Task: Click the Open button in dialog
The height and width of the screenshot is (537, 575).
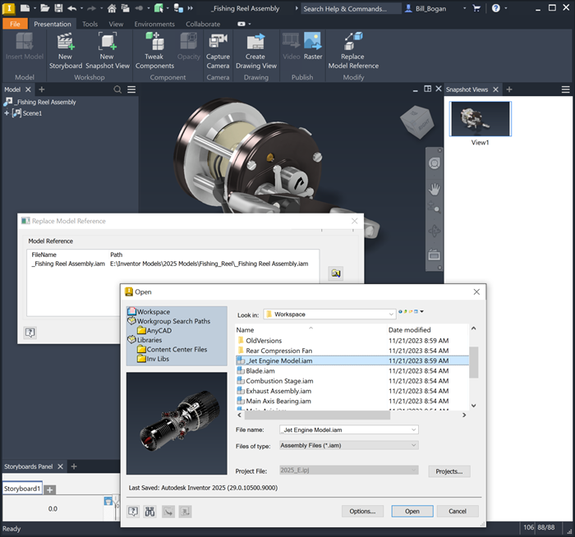Action: pyautogui.click(x=412, y=511)
